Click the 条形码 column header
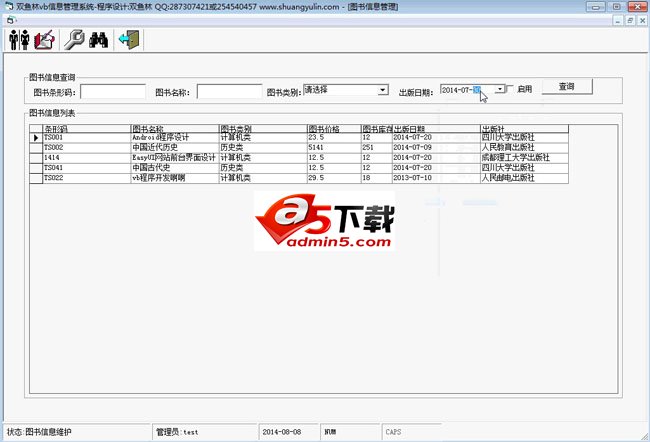The width and height of the screenshot is (650, 442). (x=87, y=129)
